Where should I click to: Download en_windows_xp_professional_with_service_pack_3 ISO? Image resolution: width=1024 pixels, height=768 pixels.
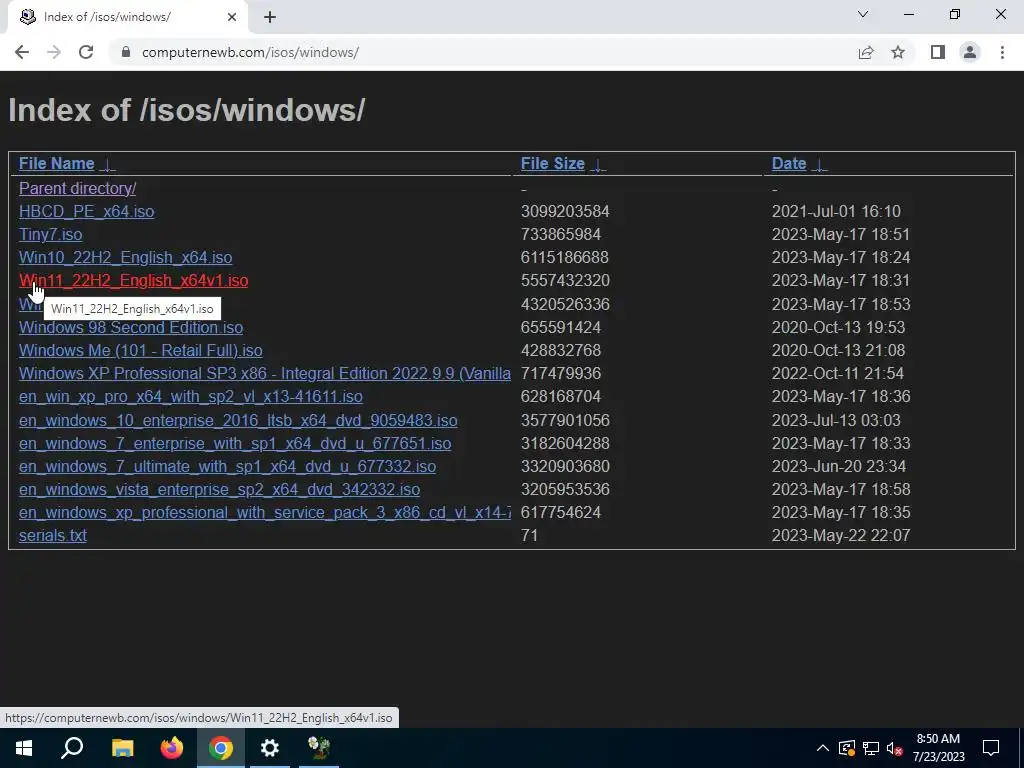point(264,513)
